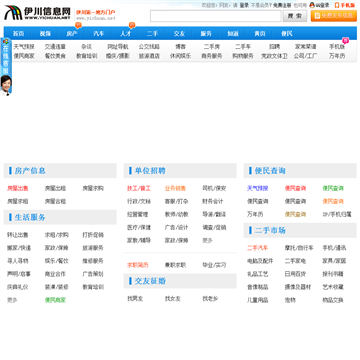Click 维修服务 under 生活服务
The image size is (360, 360).
(x=93, y=261)
